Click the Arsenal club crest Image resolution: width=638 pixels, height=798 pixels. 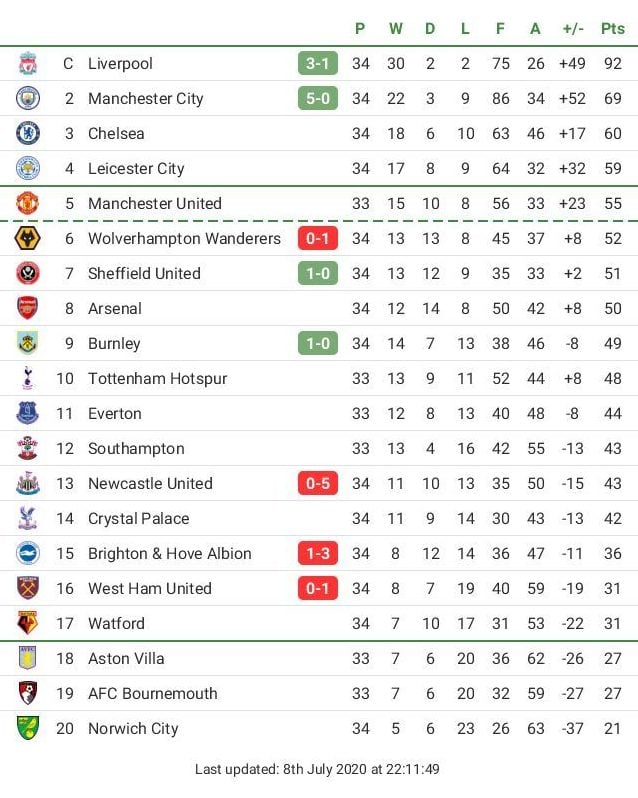point(28,308)
